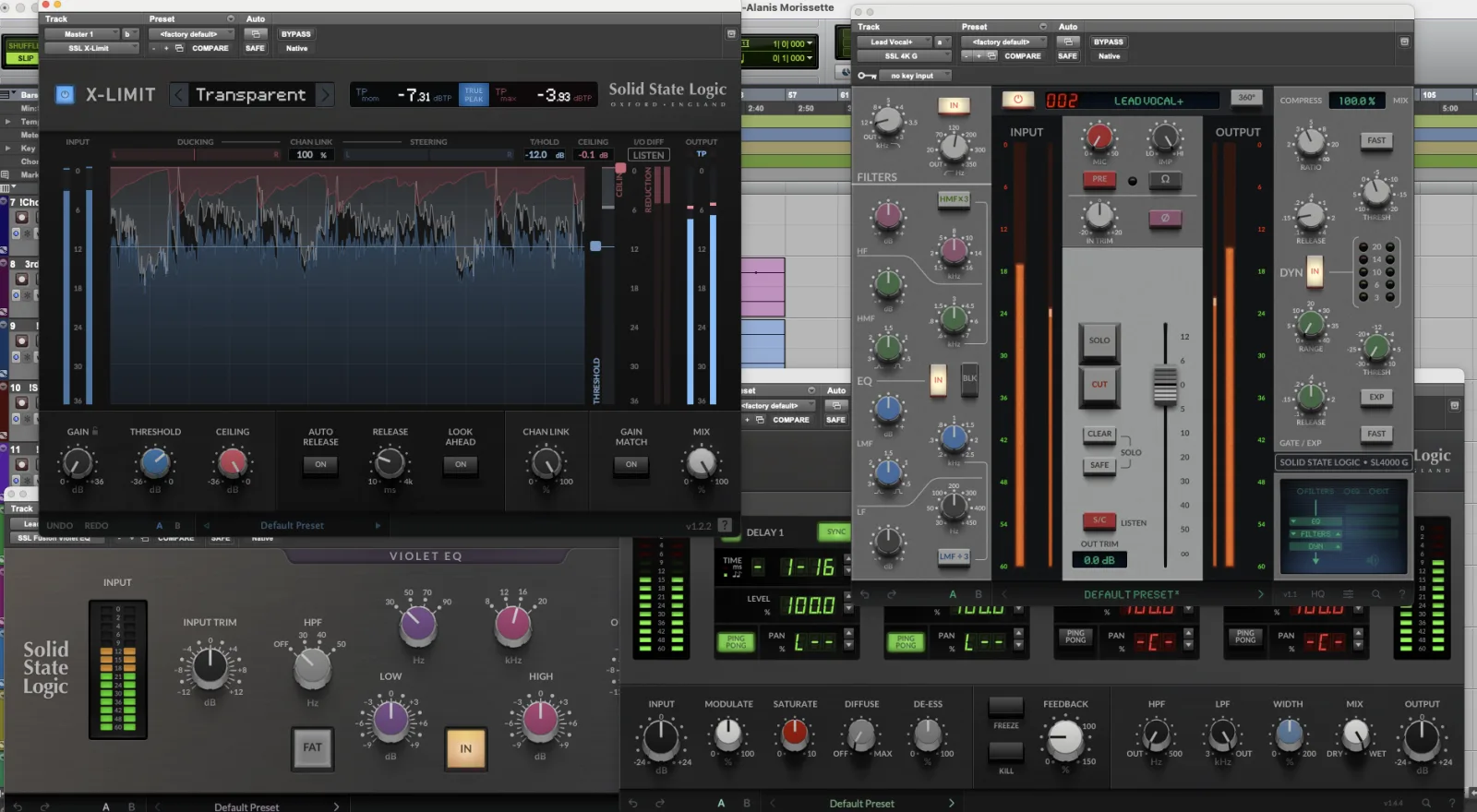
Task: Toggle the Violet EQ IN button
Action: pos(465,748)
